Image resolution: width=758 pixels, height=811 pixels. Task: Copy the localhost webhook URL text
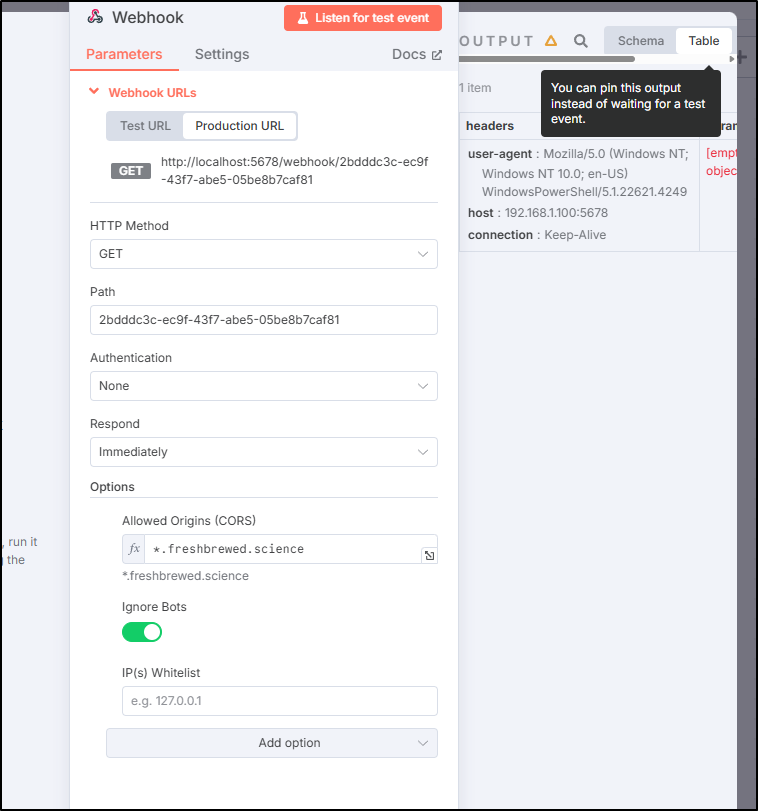coord(294,171)
